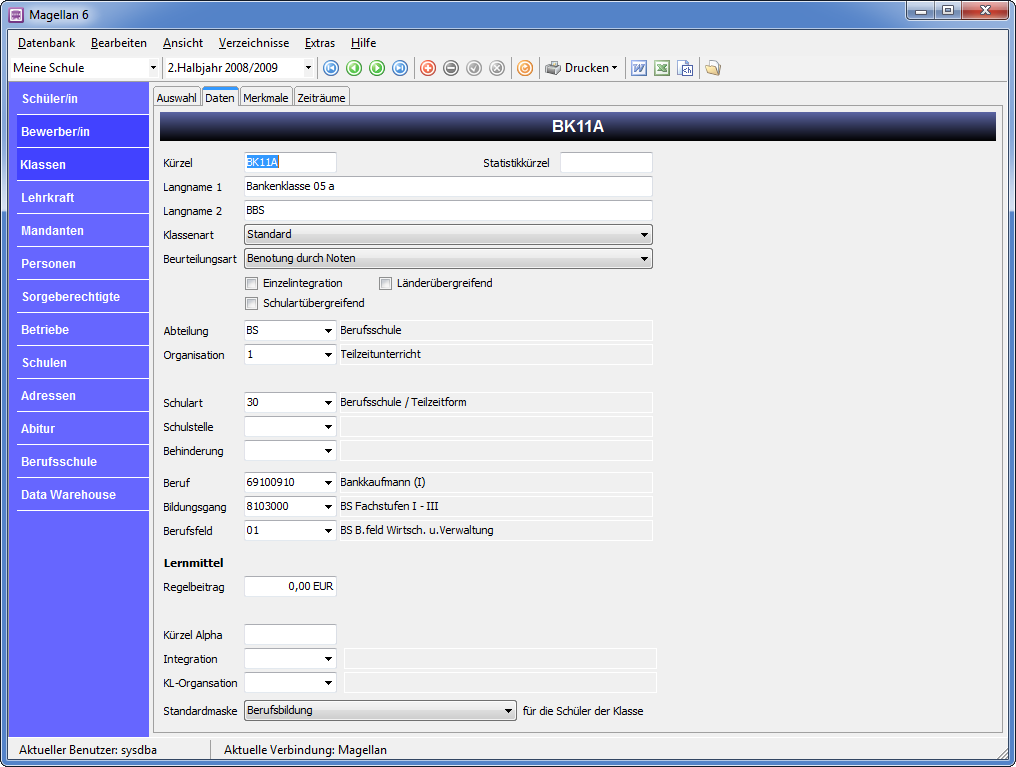Toggle the Einzelintegration checkbox
The image size is (1016, 767).
(251, 284)
